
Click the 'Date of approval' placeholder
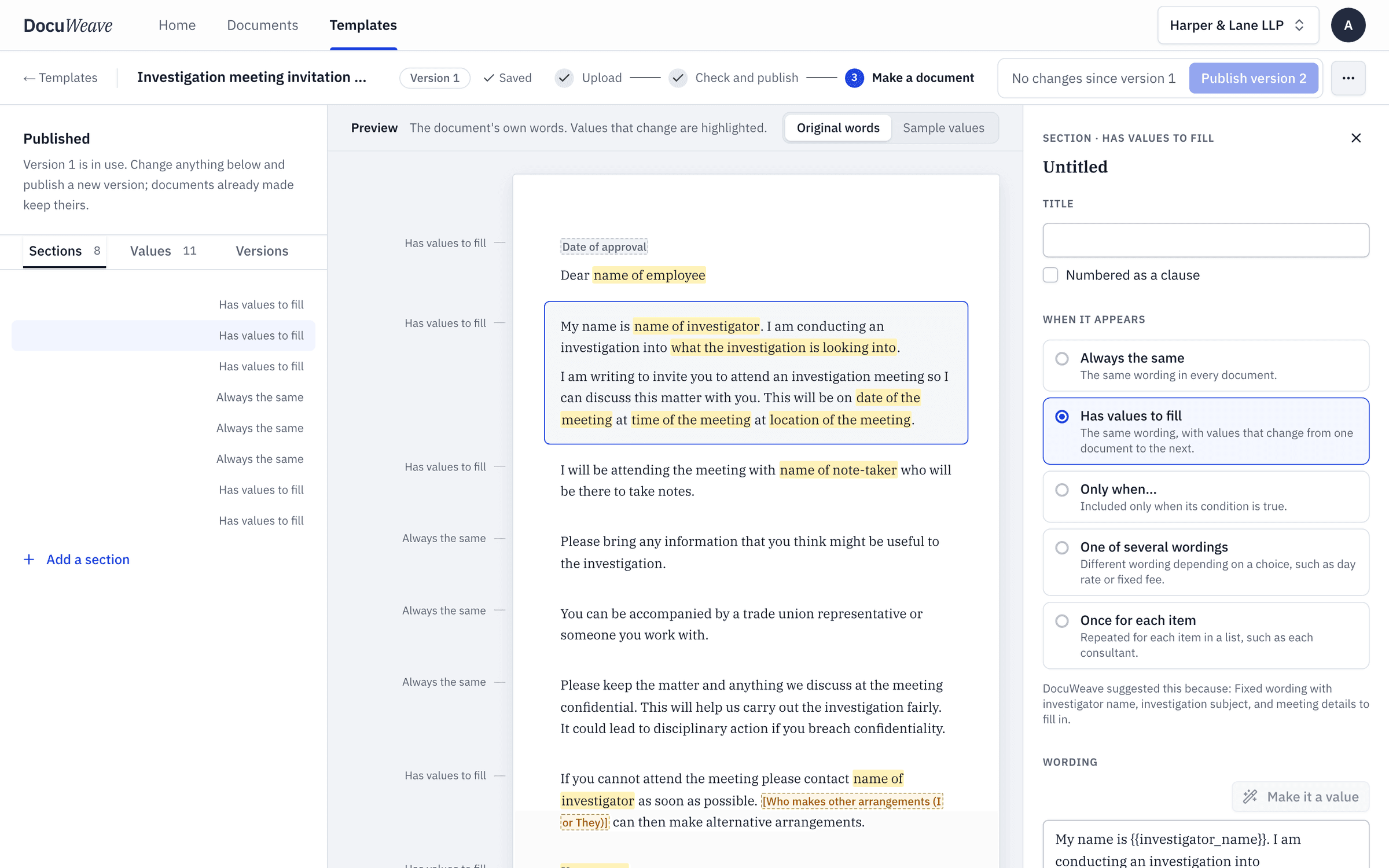[604, 247]
